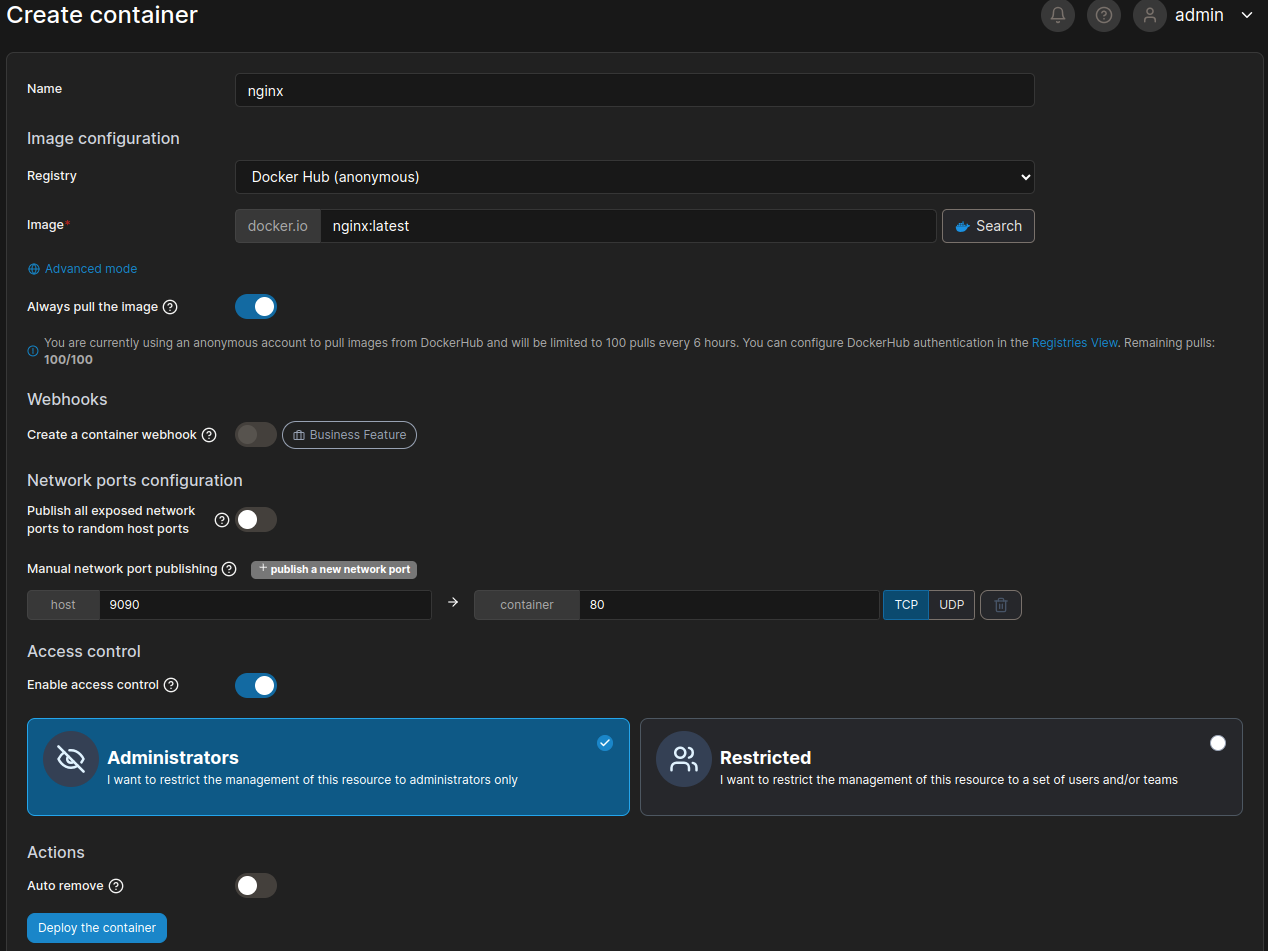The height and width of the screenshot is (951, 1268).
Task: Click the Image configuration heading
Action: point(103,138)
